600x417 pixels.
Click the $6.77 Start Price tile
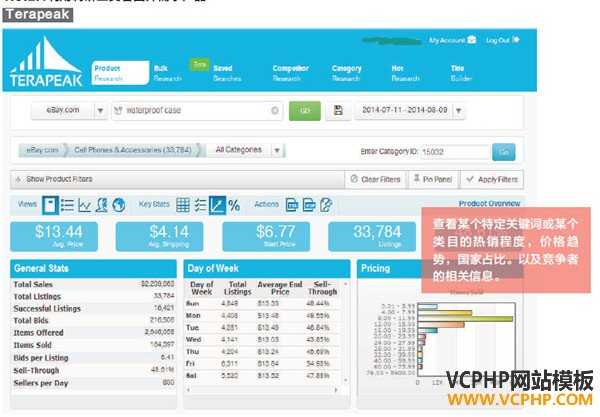[266, 236]
